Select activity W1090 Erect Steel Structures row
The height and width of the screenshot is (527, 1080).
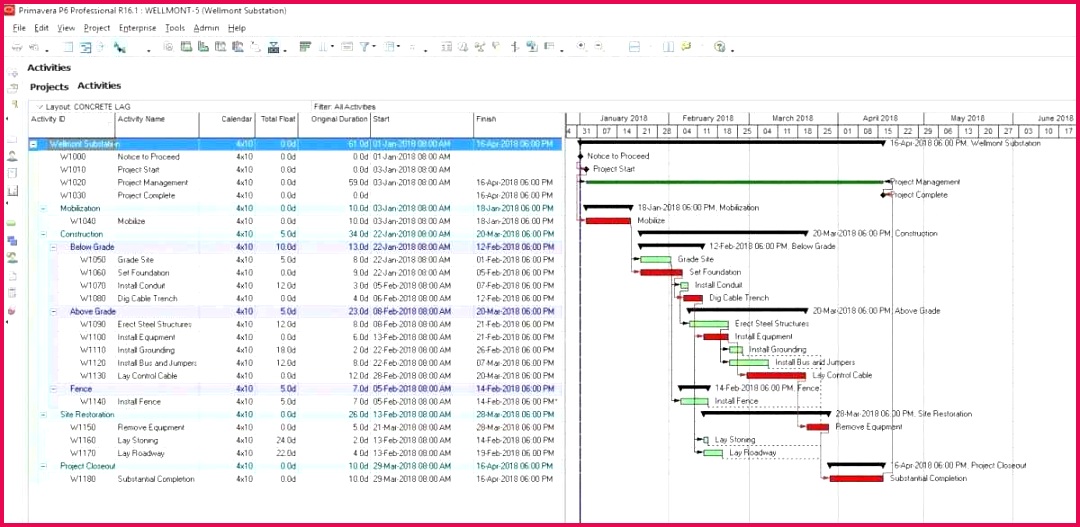[154, 324]
